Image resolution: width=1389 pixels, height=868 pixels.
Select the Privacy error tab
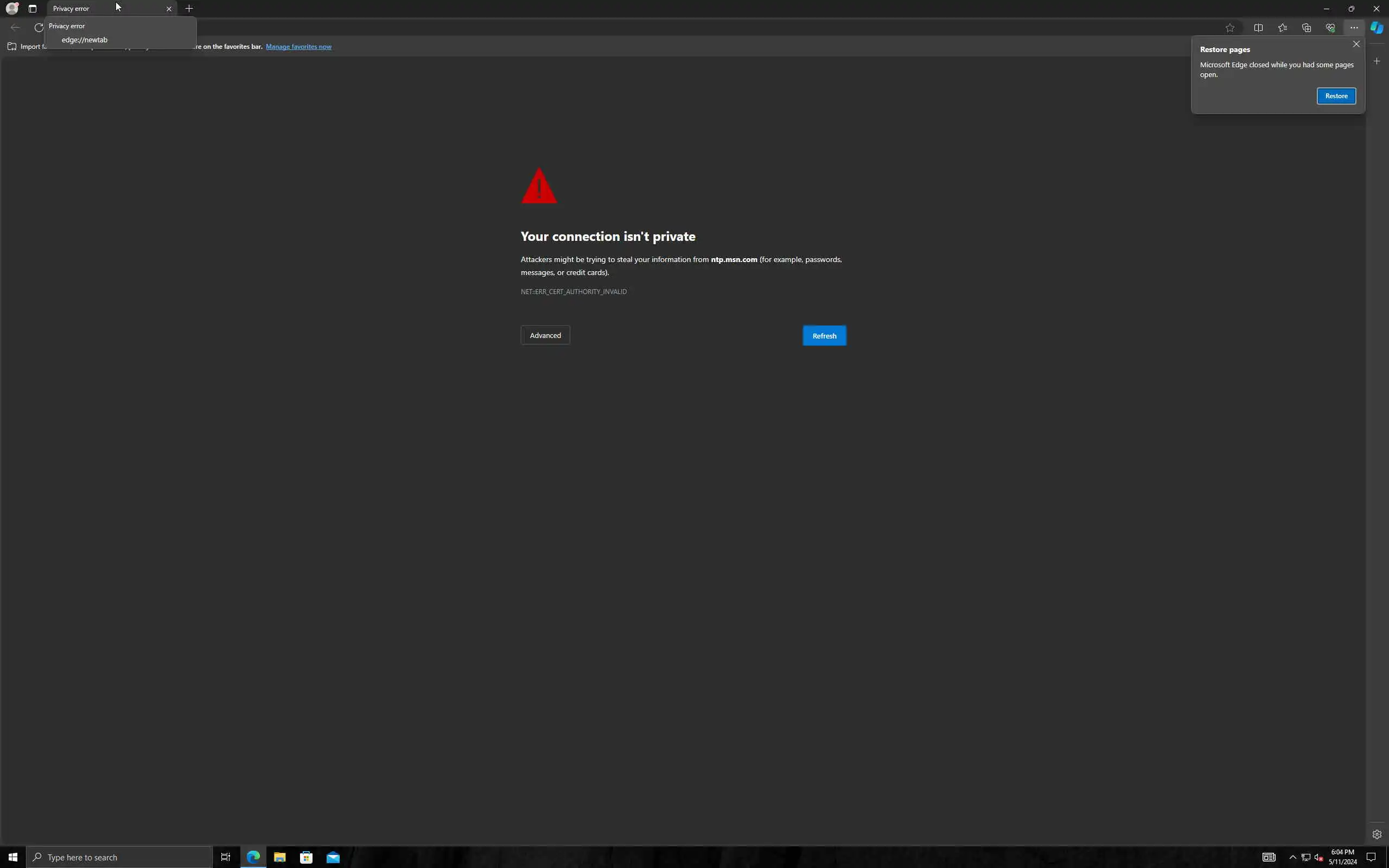92,9
